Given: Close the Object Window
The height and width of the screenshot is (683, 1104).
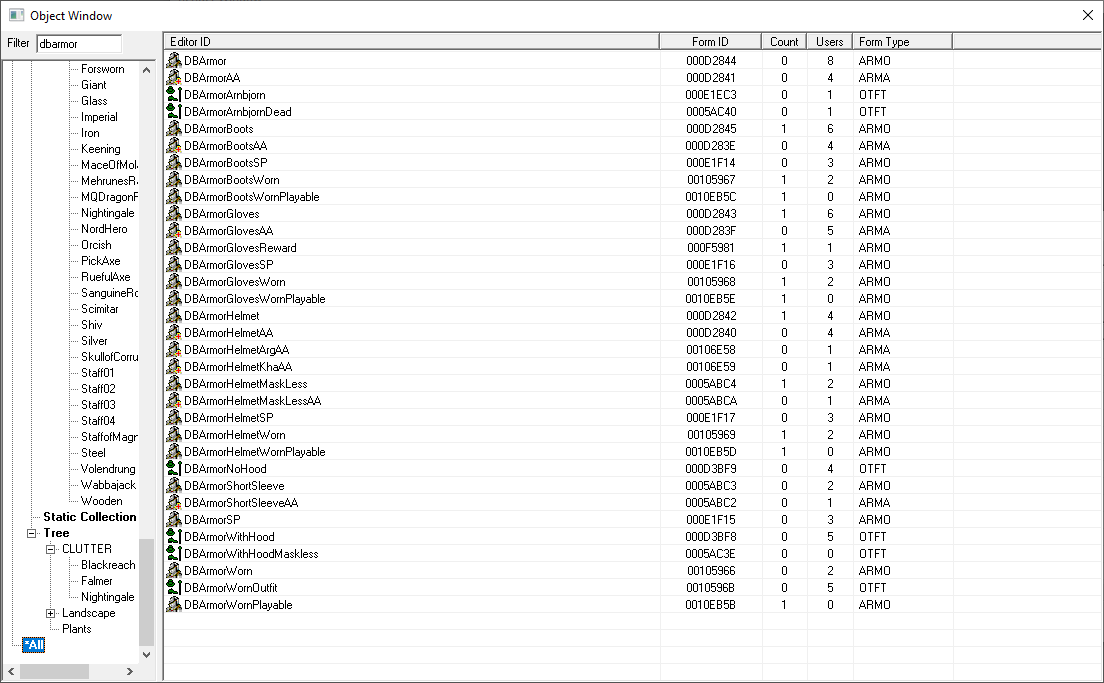Looking at the screenshot, I should 1088,15.
